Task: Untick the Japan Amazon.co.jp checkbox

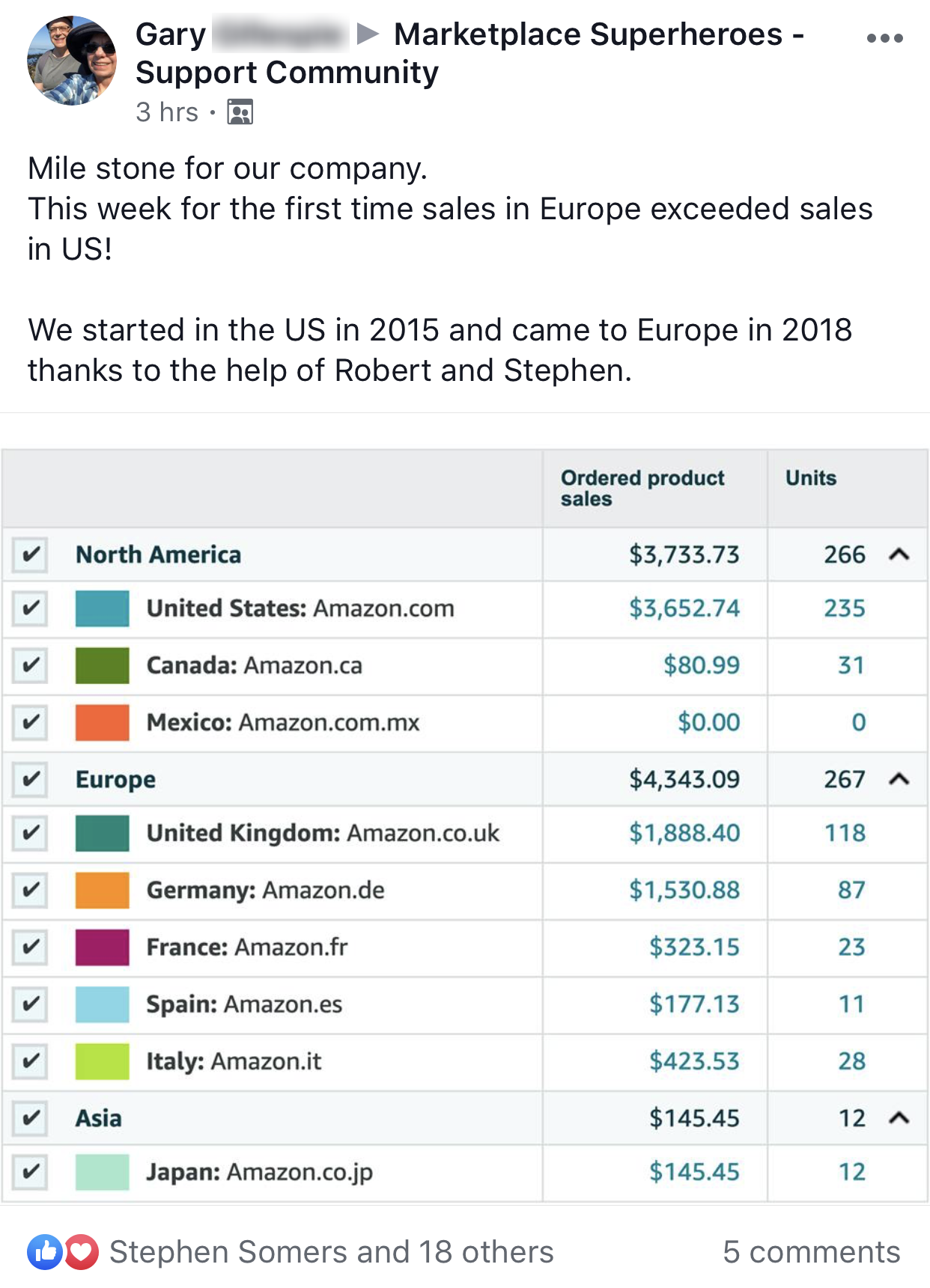Action: 31,1171
